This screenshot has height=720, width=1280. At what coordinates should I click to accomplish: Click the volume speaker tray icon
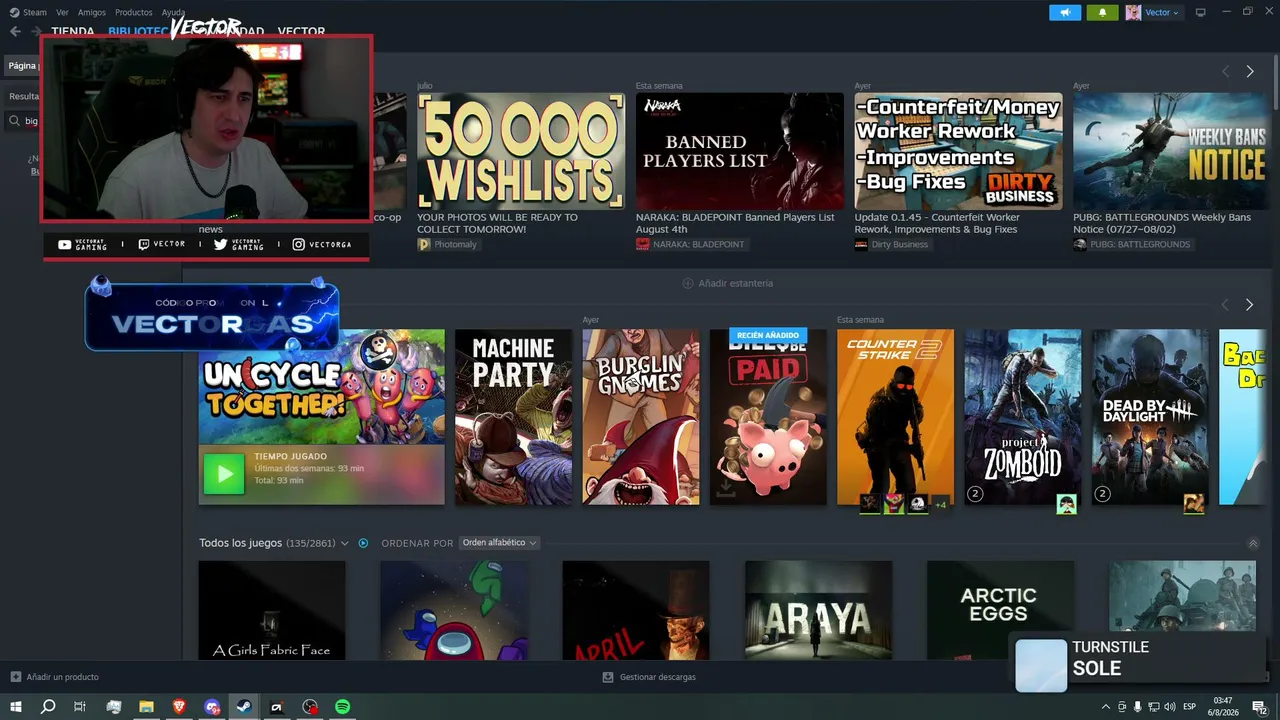(1169, 707)
